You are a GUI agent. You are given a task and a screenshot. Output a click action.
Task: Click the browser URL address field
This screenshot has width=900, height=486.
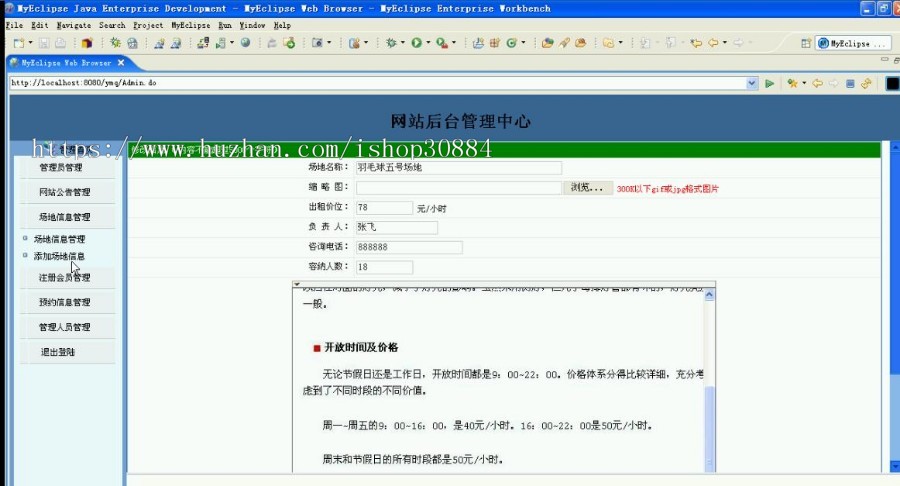click(x=378, y=83)
